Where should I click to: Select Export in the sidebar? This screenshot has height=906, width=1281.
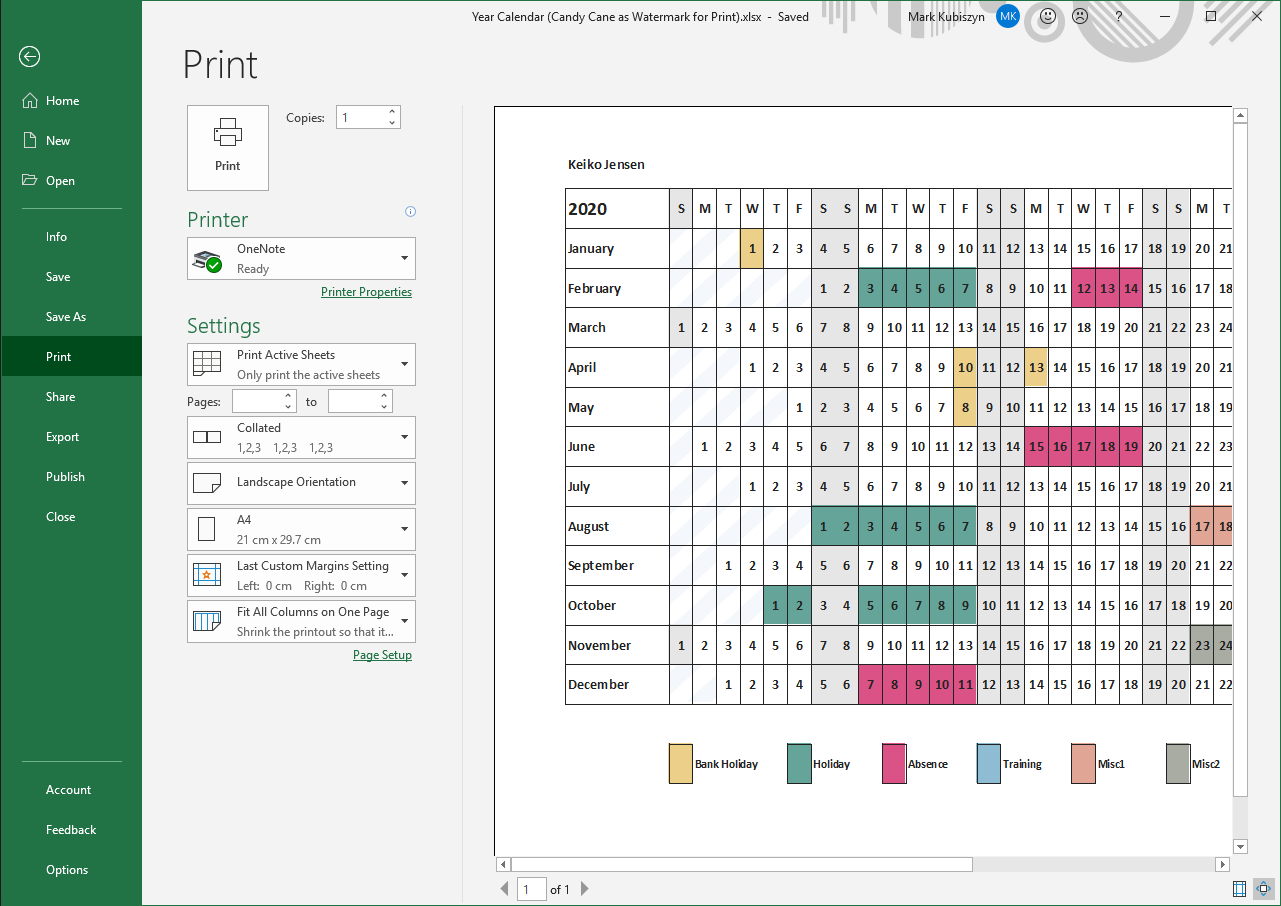(62, 437)
